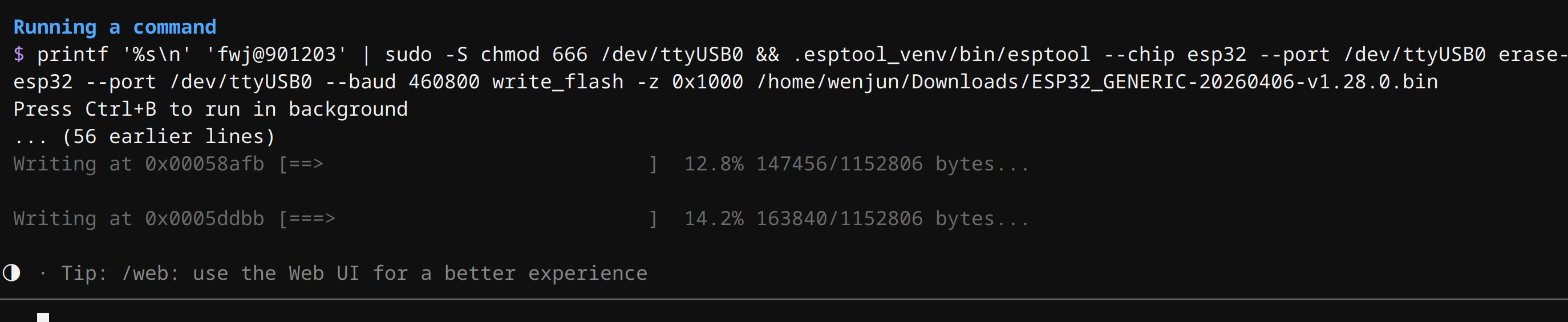This screenshot has width=1568, height=322.
Task: Click the 12.8% progress bar
Action: (468, 164)
